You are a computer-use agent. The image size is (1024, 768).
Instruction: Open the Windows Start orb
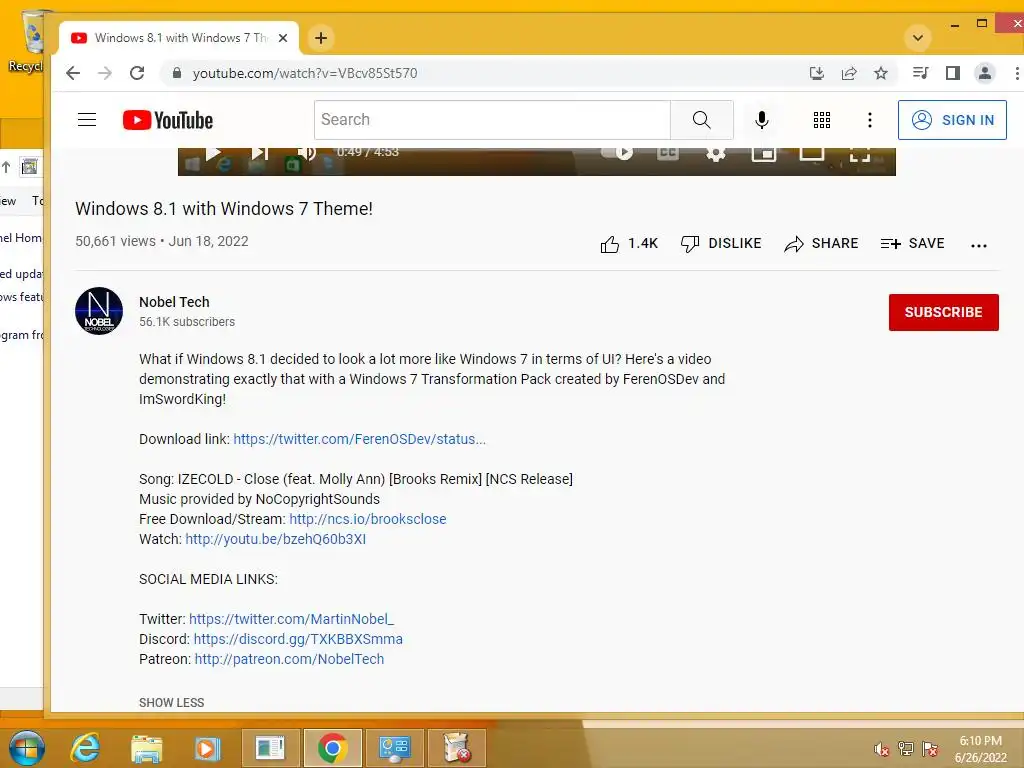click(x=26, y=748)
